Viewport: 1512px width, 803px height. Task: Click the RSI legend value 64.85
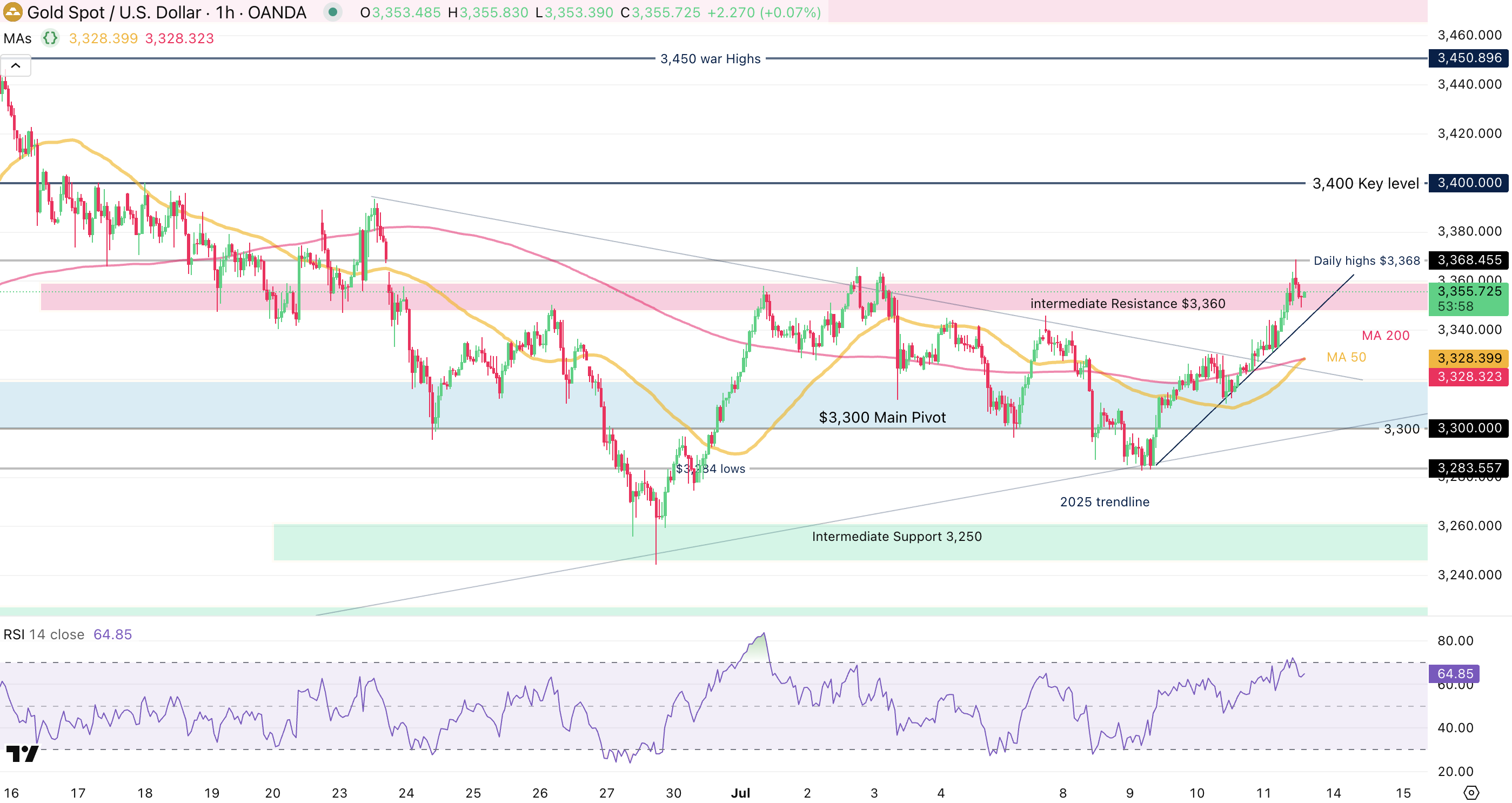(113, 634)
